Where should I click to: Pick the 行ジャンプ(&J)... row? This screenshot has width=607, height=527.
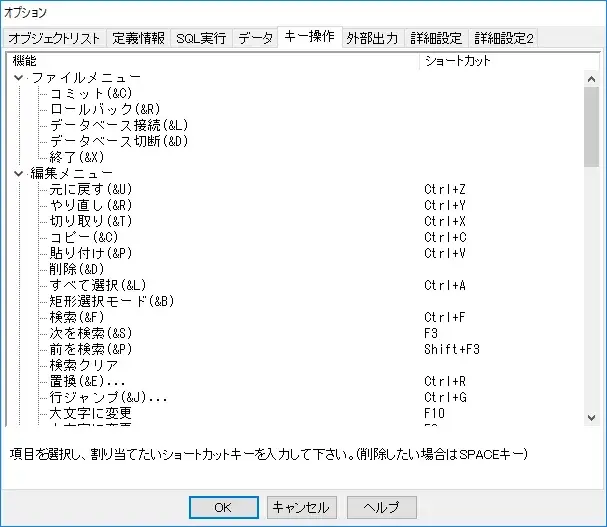tap(108, 397)
